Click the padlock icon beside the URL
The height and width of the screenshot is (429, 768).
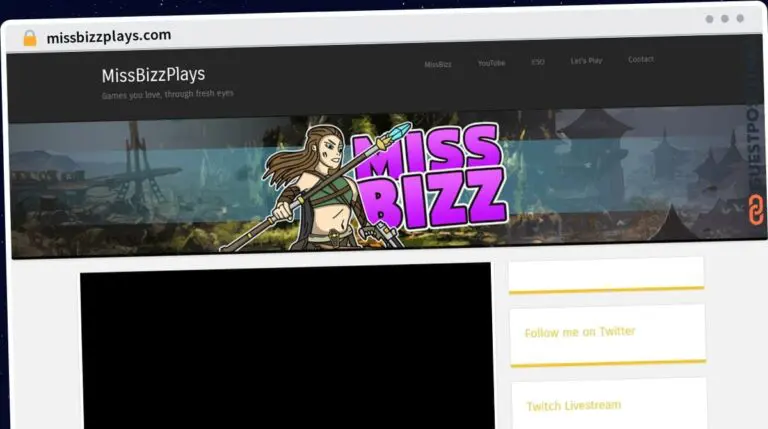click(x=30, y=38)
